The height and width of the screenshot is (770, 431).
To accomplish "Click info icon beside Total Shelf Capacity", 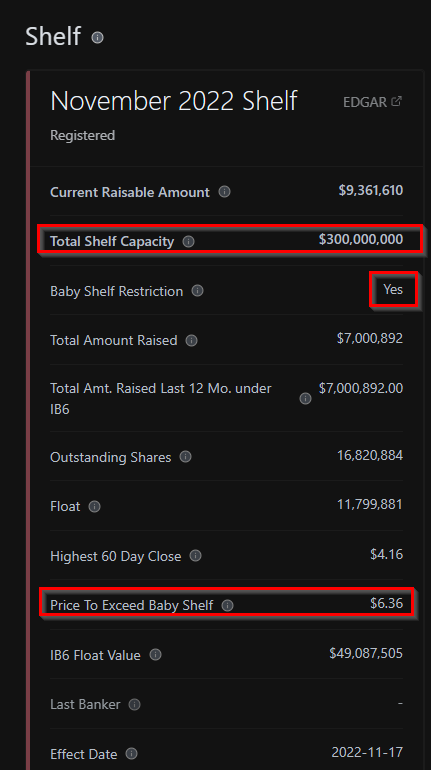I will [189, 242].
